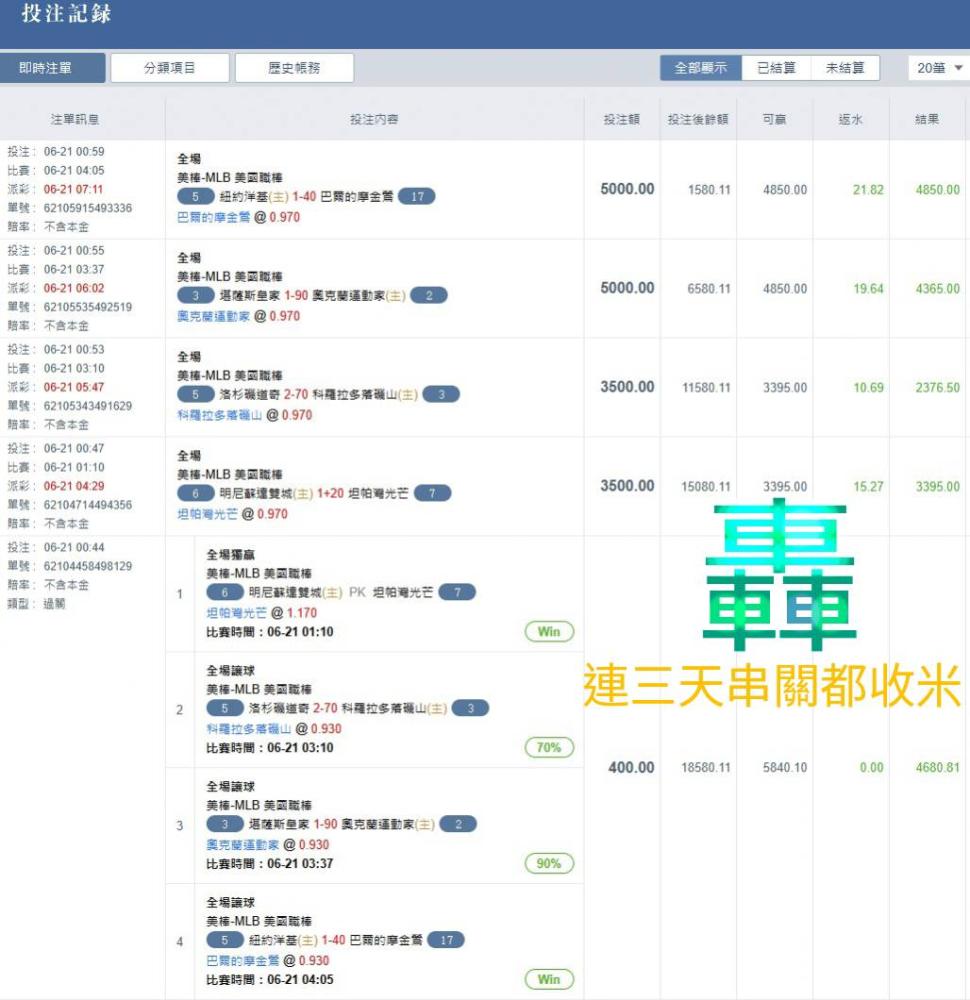Click the 科羅拉多落磯山 @ 0.970 selection
This screenshot has width=970, height=1000.
tap(244, 415)
